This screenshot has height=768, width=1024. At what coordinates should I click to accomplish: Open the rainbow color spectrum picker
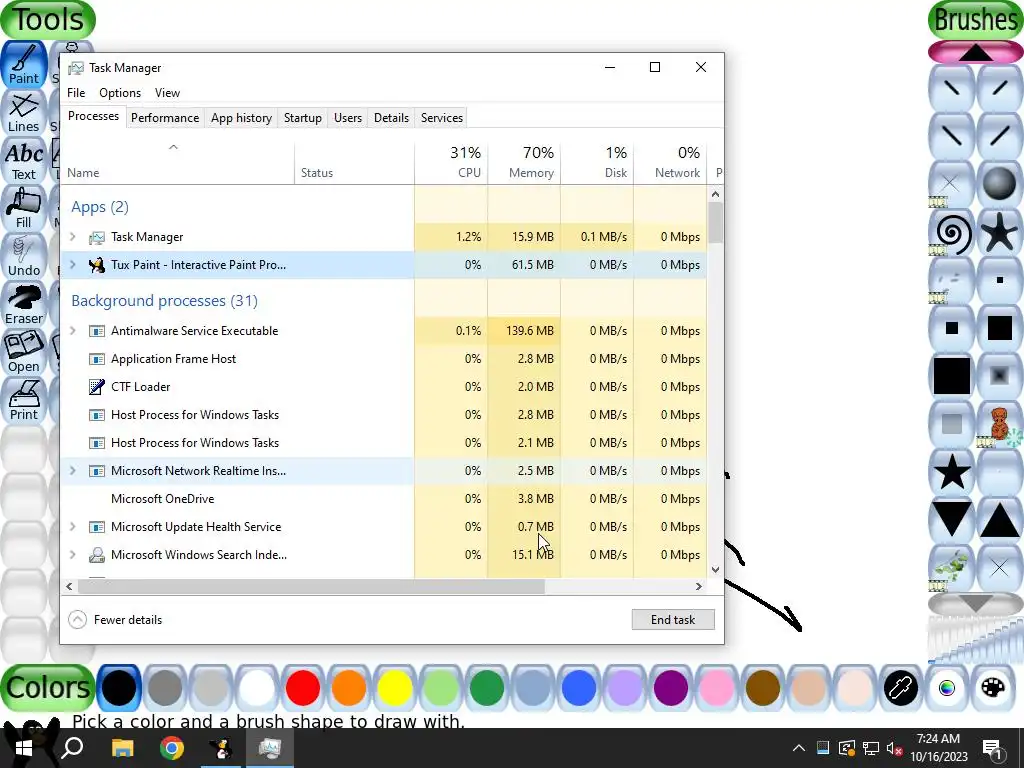point(947,688)
